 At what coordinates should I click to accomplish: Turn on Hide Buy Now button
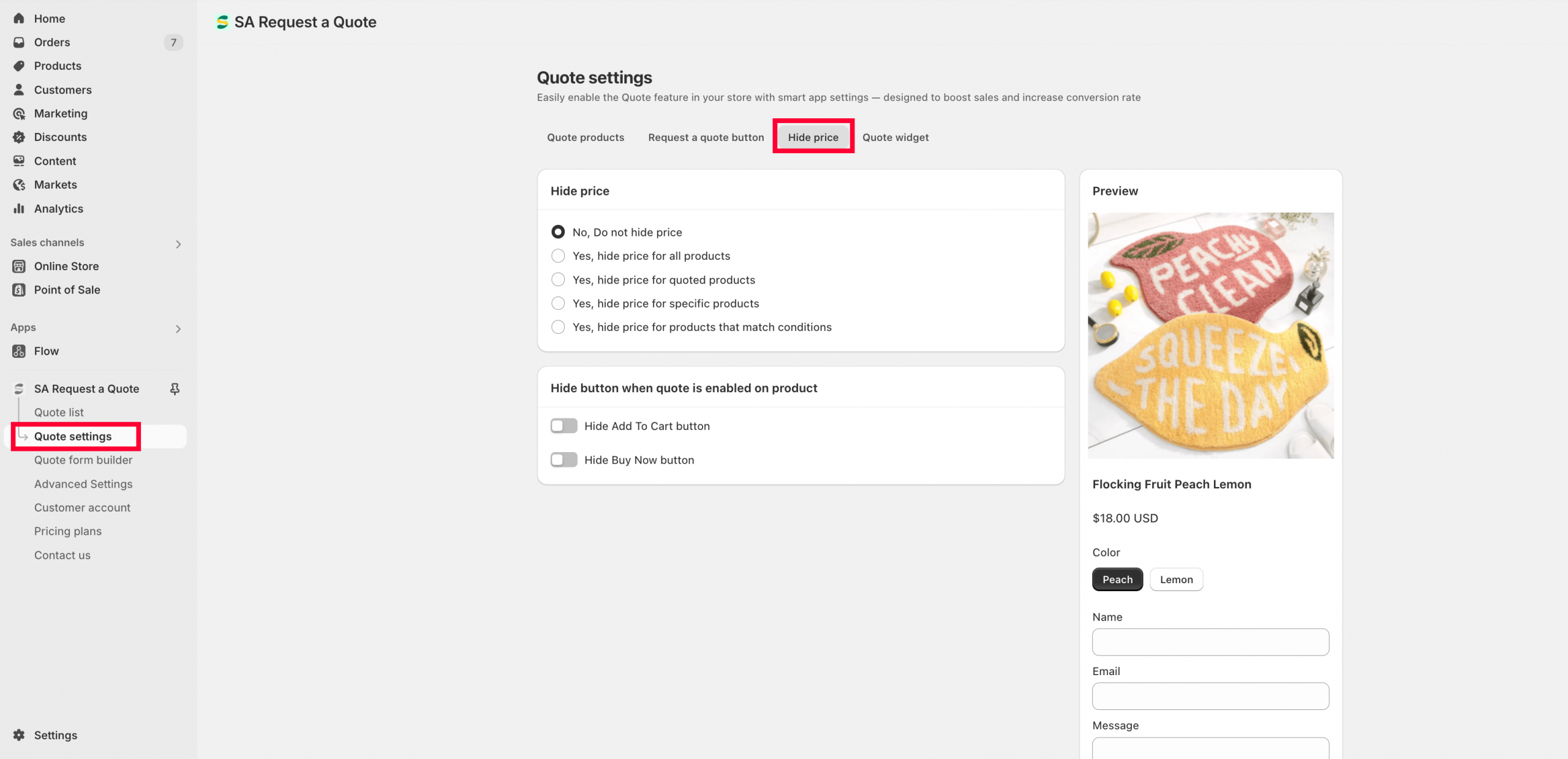coord(563,460)
